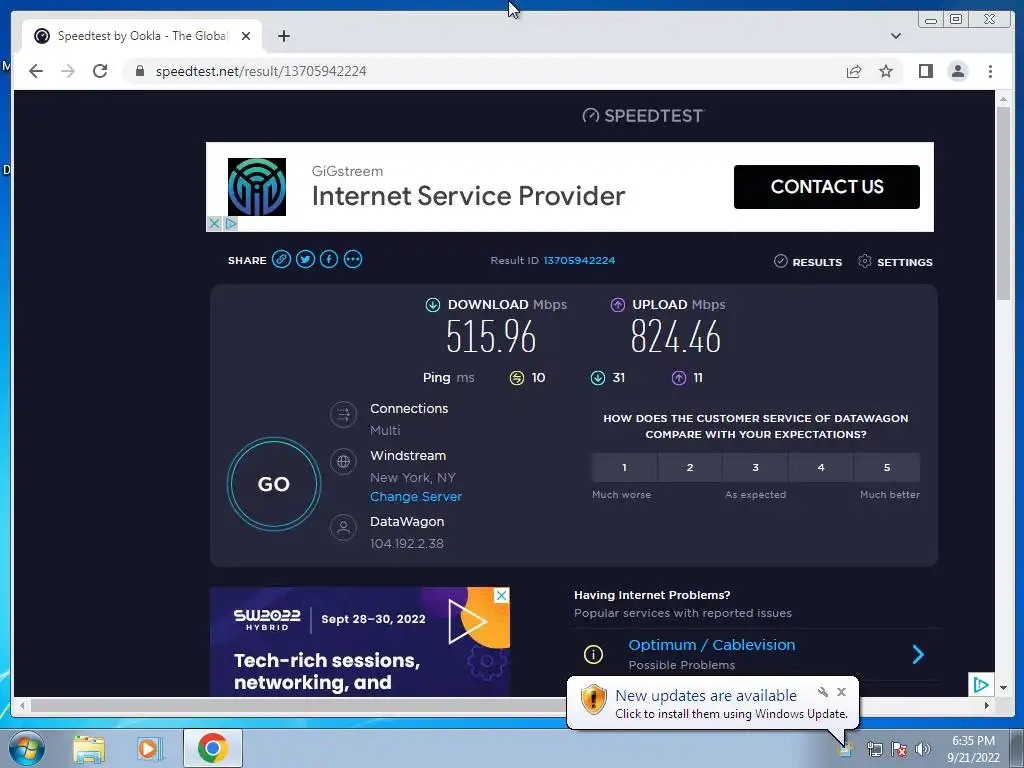Rate DataWagon service 1 Much worse

[624, 468]
